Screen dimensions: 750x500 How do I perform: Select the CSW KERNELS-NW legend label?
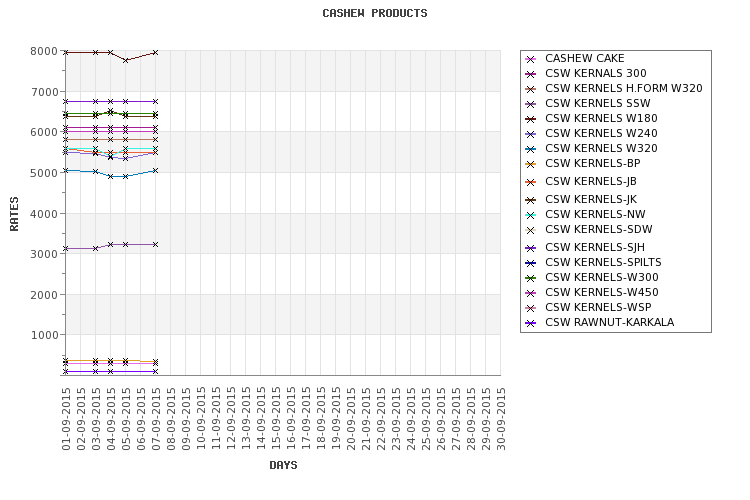595,214
